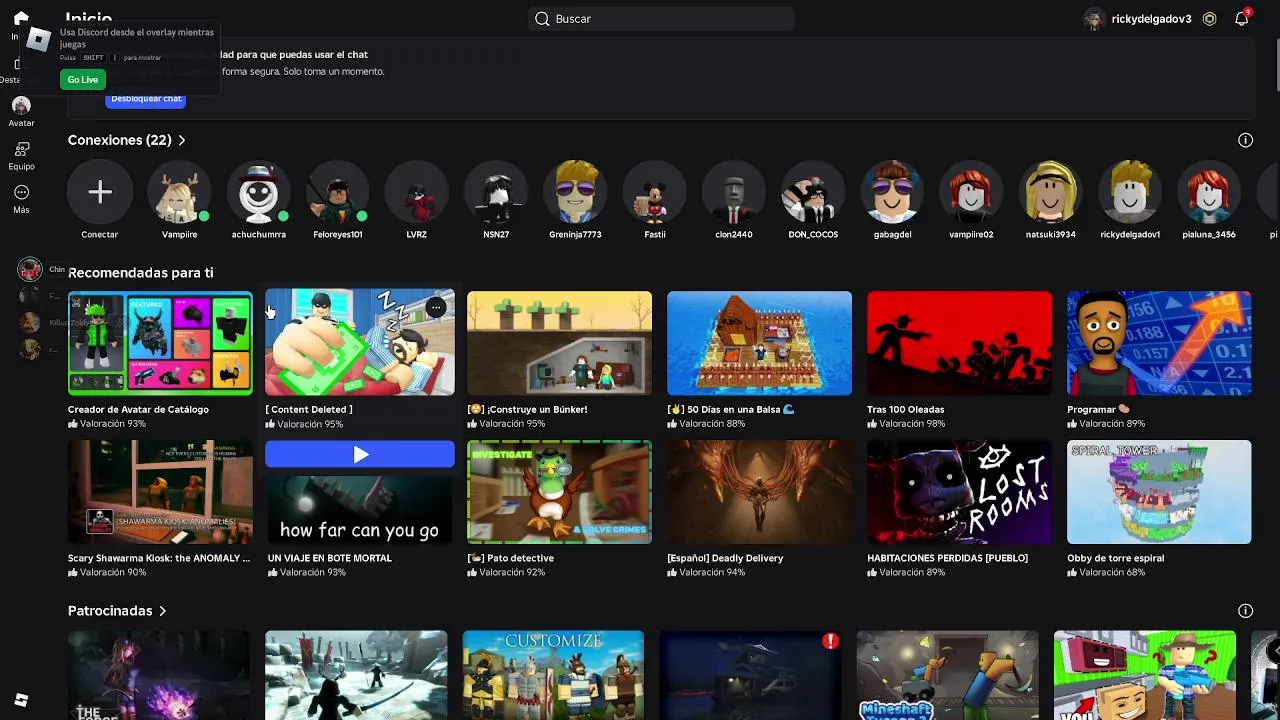Image resolution: width=1280 pixels, height=720 pixels.
Task: Open Greninja7773's connection avatar
Action: pos(575,192)
